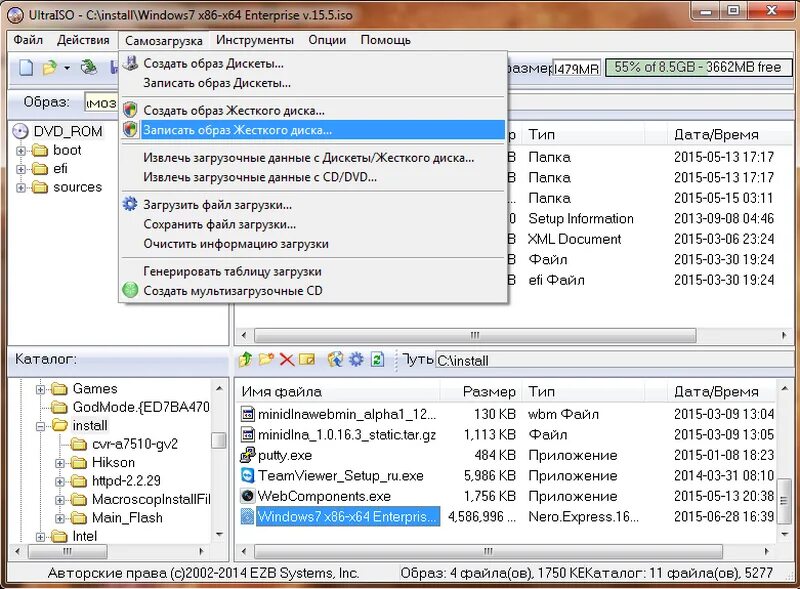This screenshot has width=800, height=589.
Task: Click the putty.exe file icon
Action: click(x=247, y=455)
